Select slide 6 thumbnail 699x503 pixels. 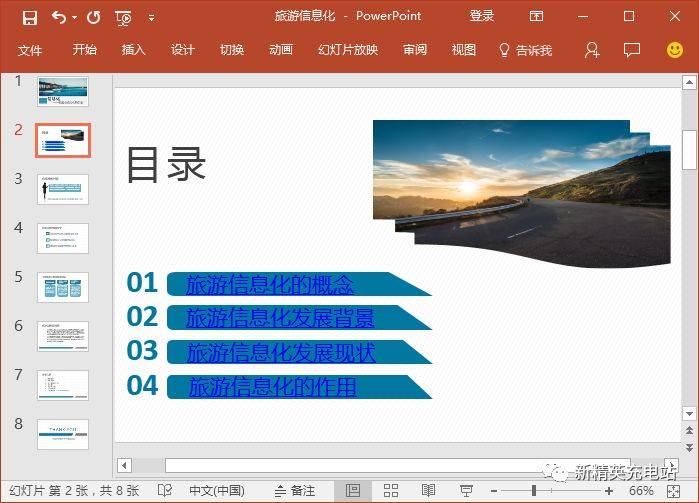[x=63, y=336]
